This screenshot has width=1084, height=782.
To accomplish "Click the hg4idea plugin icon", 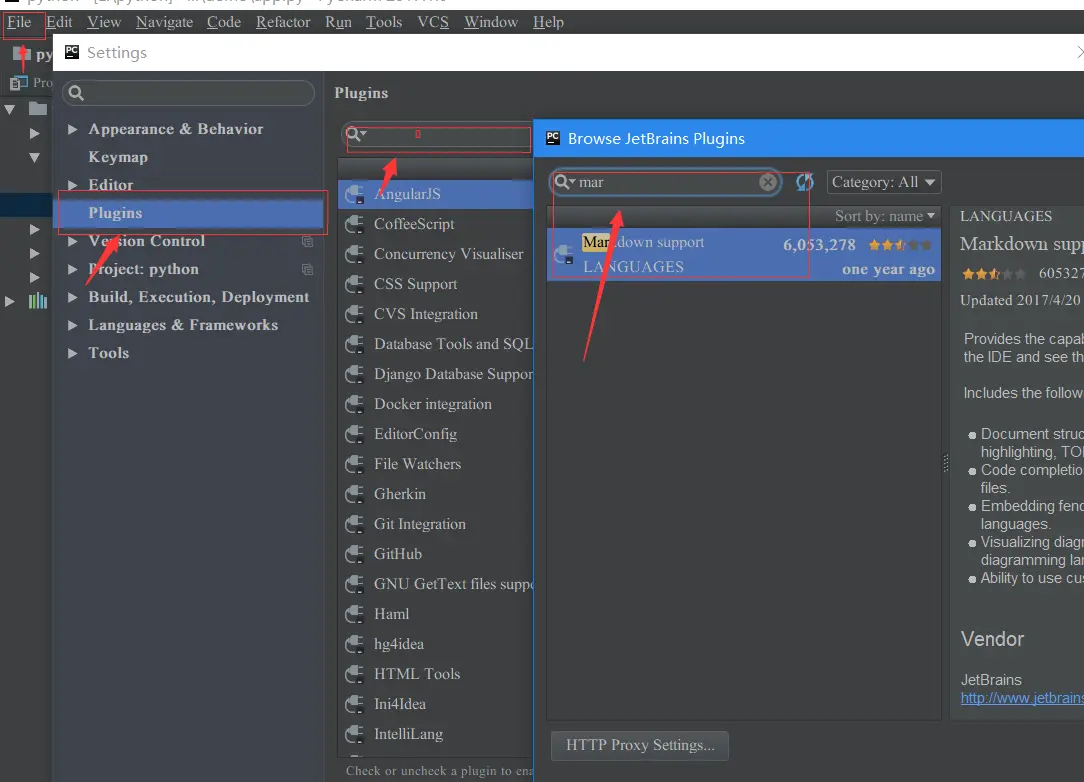I will click(355, 644).
